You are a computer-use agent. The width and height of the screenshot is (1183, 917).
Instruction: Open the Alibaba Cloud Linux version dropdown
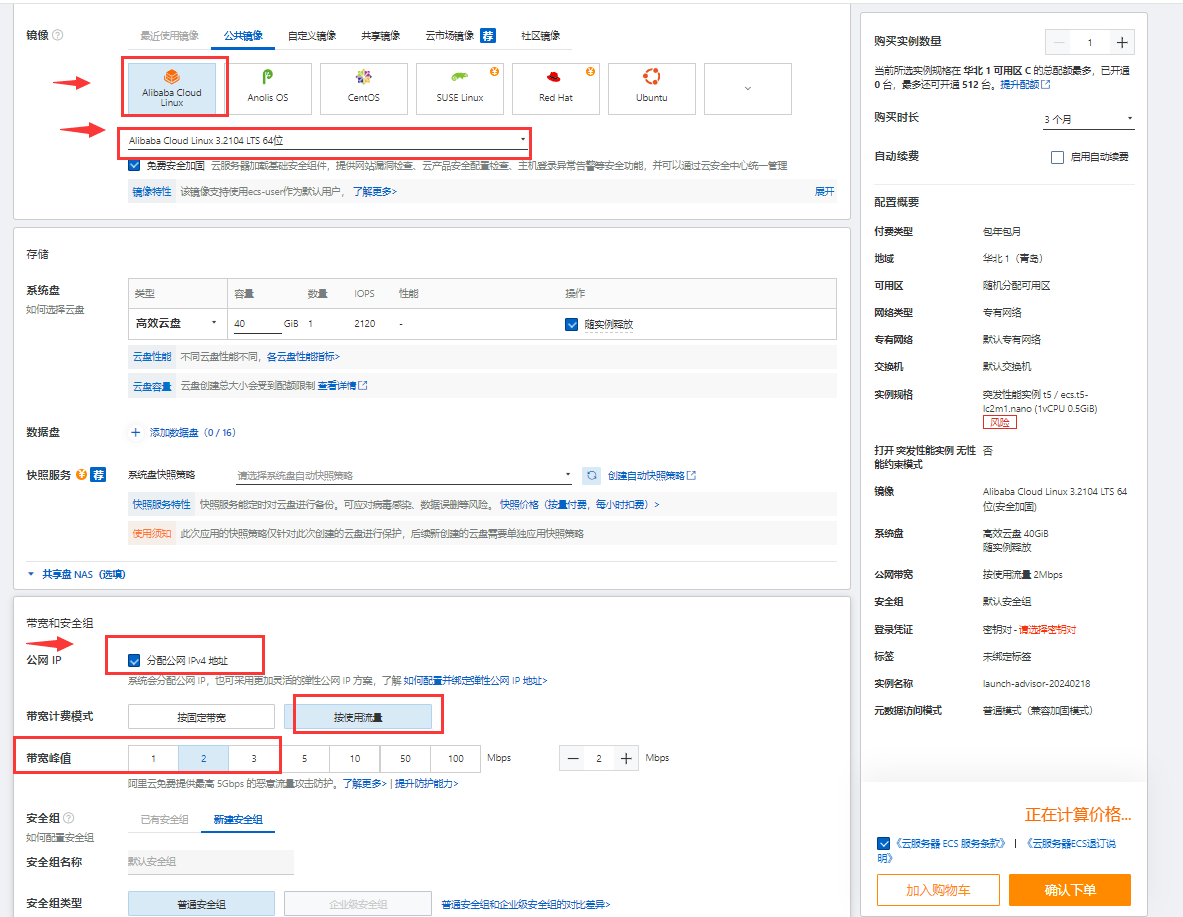click(325, 140)
